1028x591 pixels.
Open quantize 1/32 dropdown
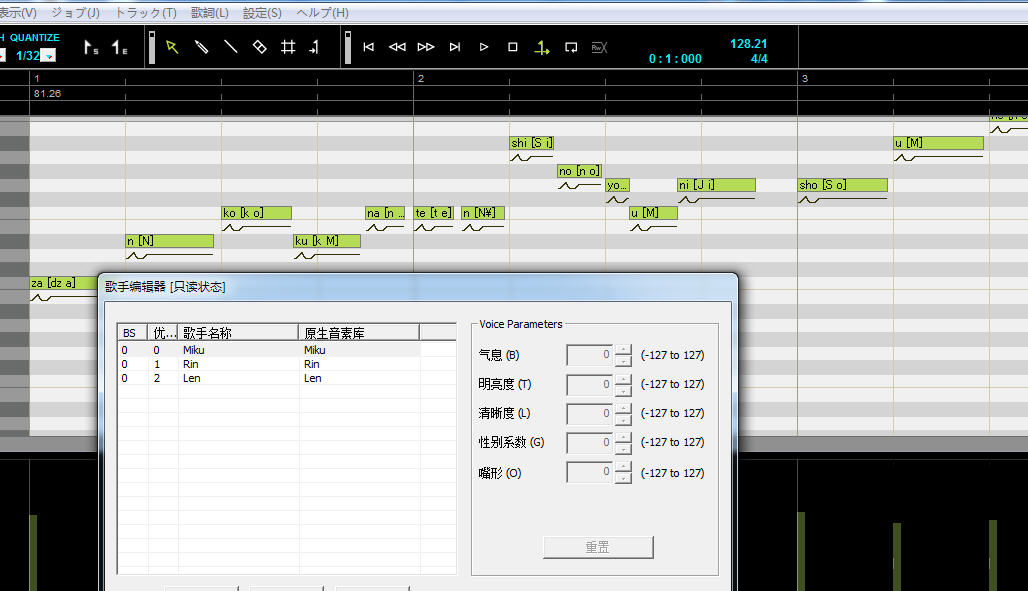tap(49, 56)
